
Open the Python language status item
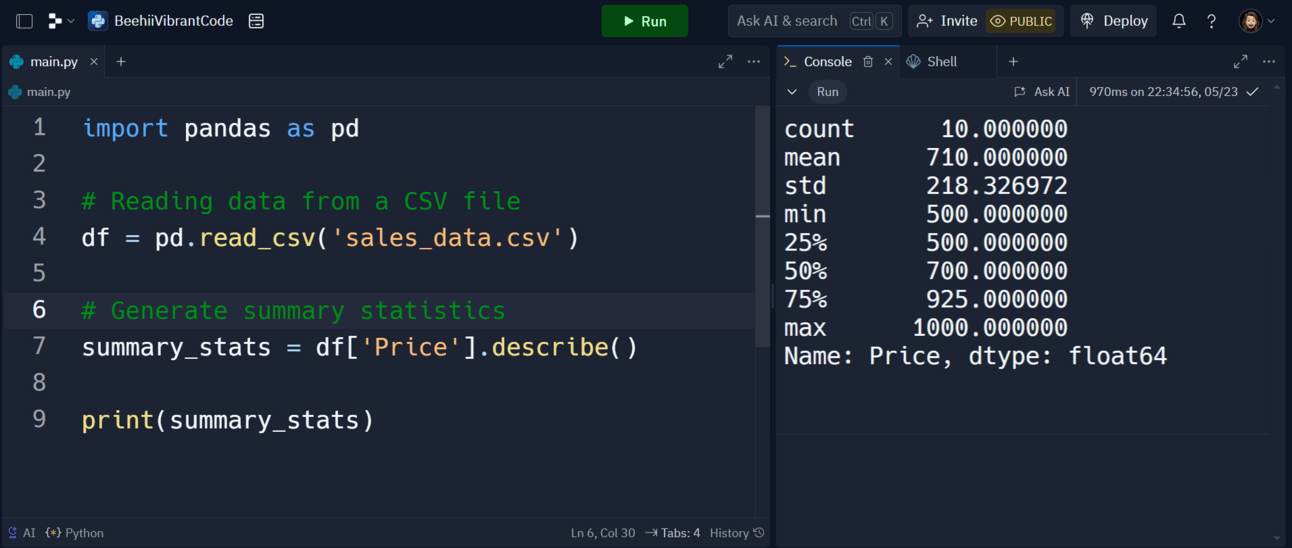pos(75,533)
